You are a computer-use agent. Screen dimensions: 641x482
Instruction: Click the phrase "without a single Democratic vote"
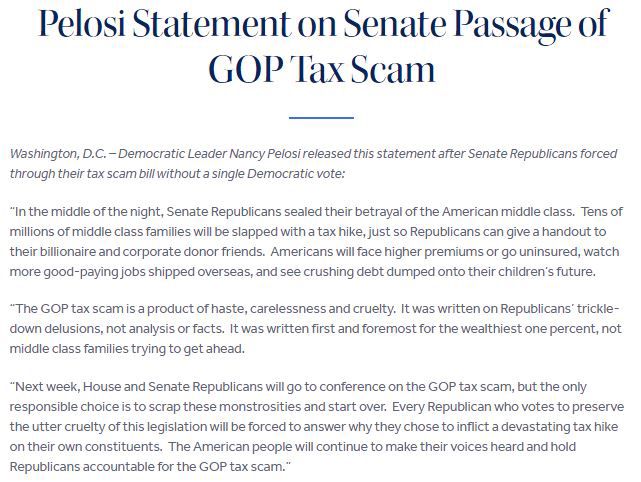pos(251,174)
